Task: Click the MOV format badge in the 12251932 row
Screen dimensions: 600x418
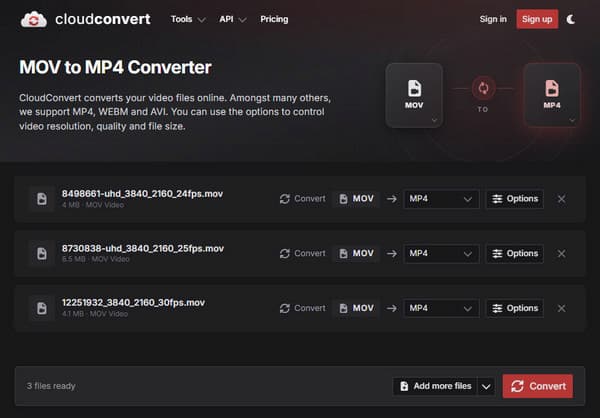Action: point(357,308)
